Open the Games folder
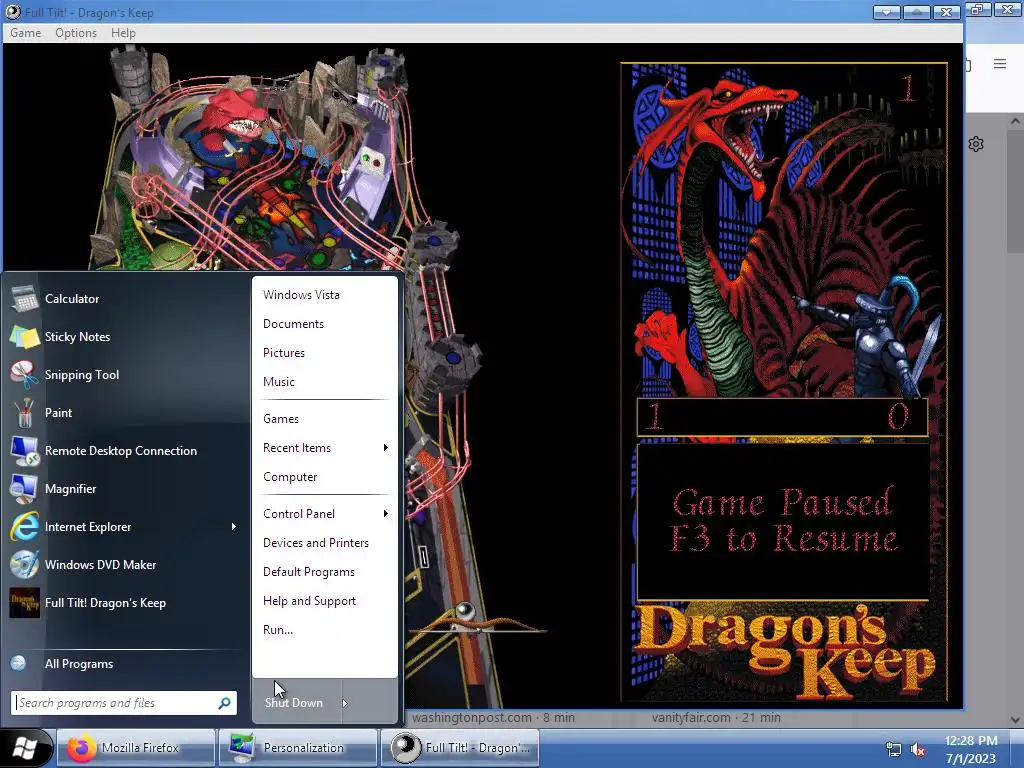Viewport: 1024px width, 768px height. 281,419
